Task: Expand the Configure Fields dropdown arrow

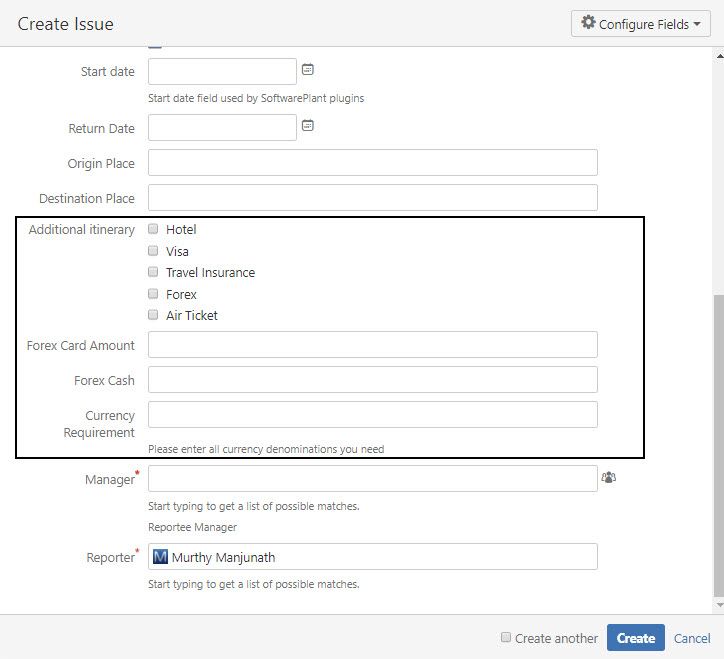Action: [697, 24]
